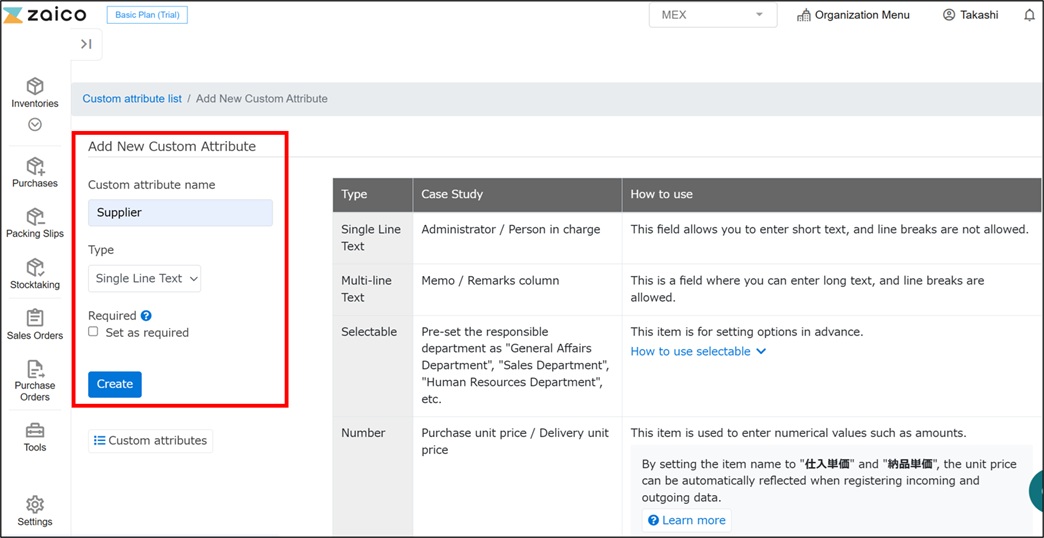Expand the chevron under Inventories
This screenshot has width=1044, height=538.
point(35,125)
